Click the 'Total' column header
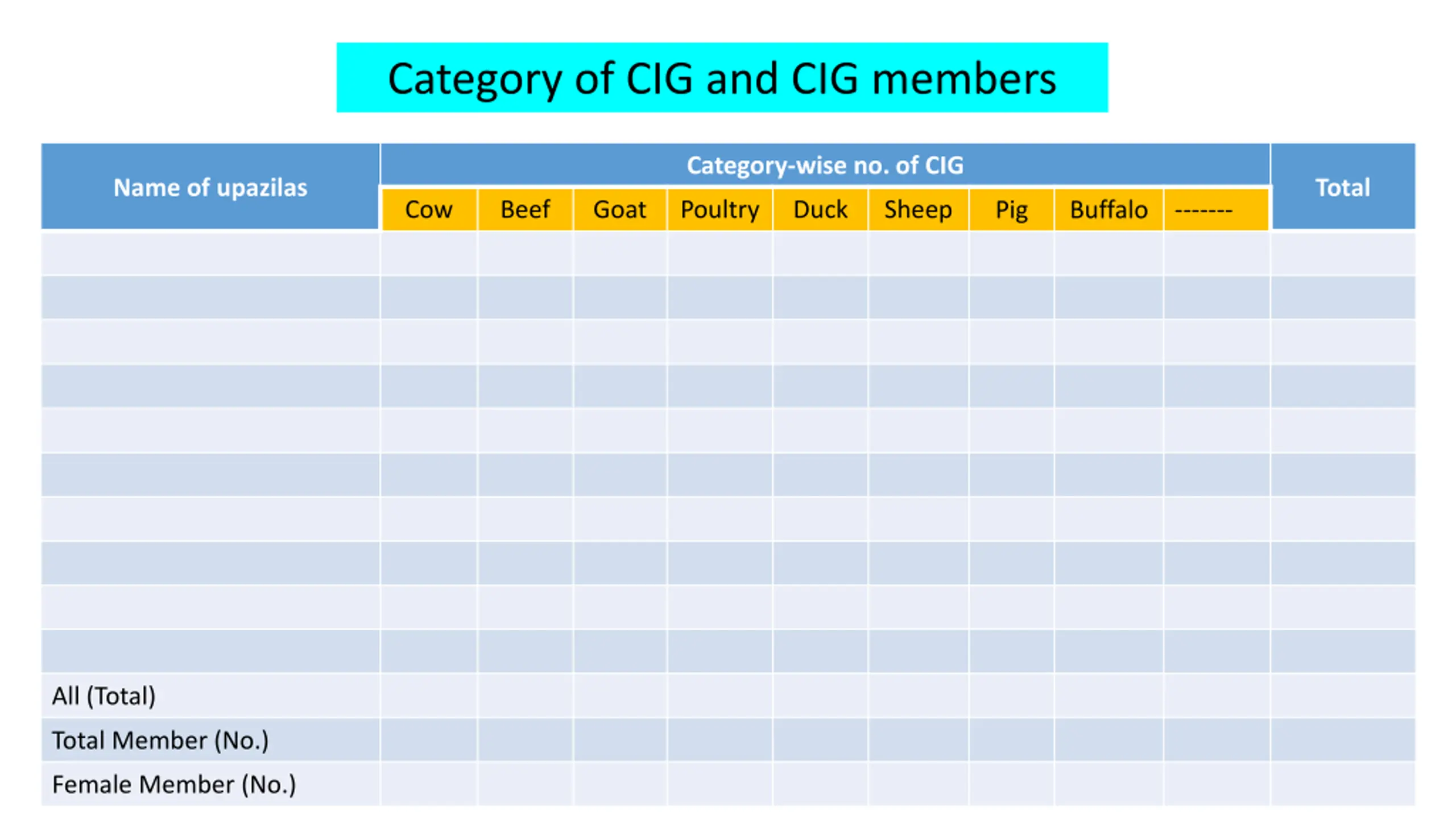The height and width of the screenshot is (819, 1456). coord(1343,187)
